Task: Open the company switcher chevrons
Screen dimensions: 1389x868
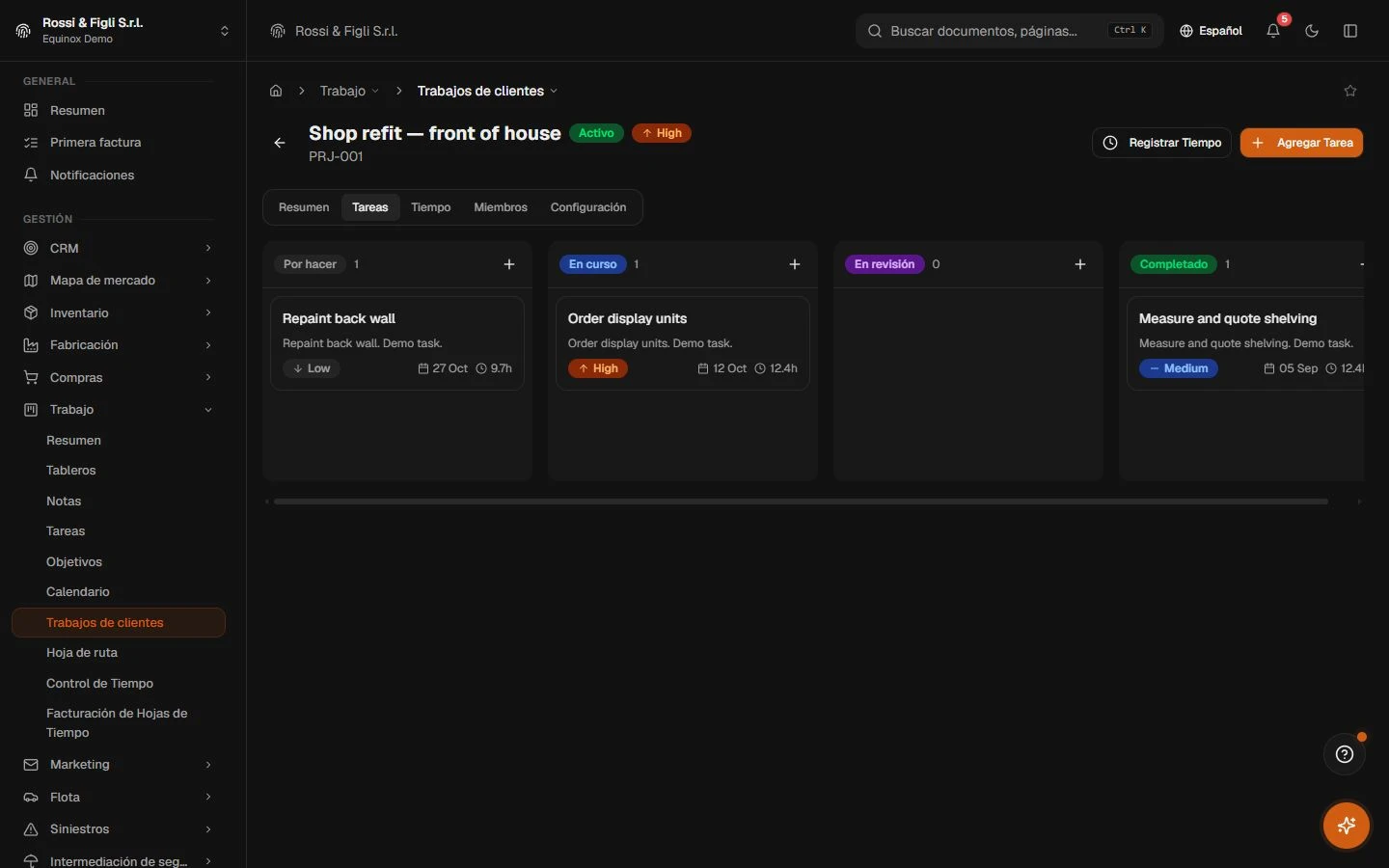Action: tap(225, 31)
